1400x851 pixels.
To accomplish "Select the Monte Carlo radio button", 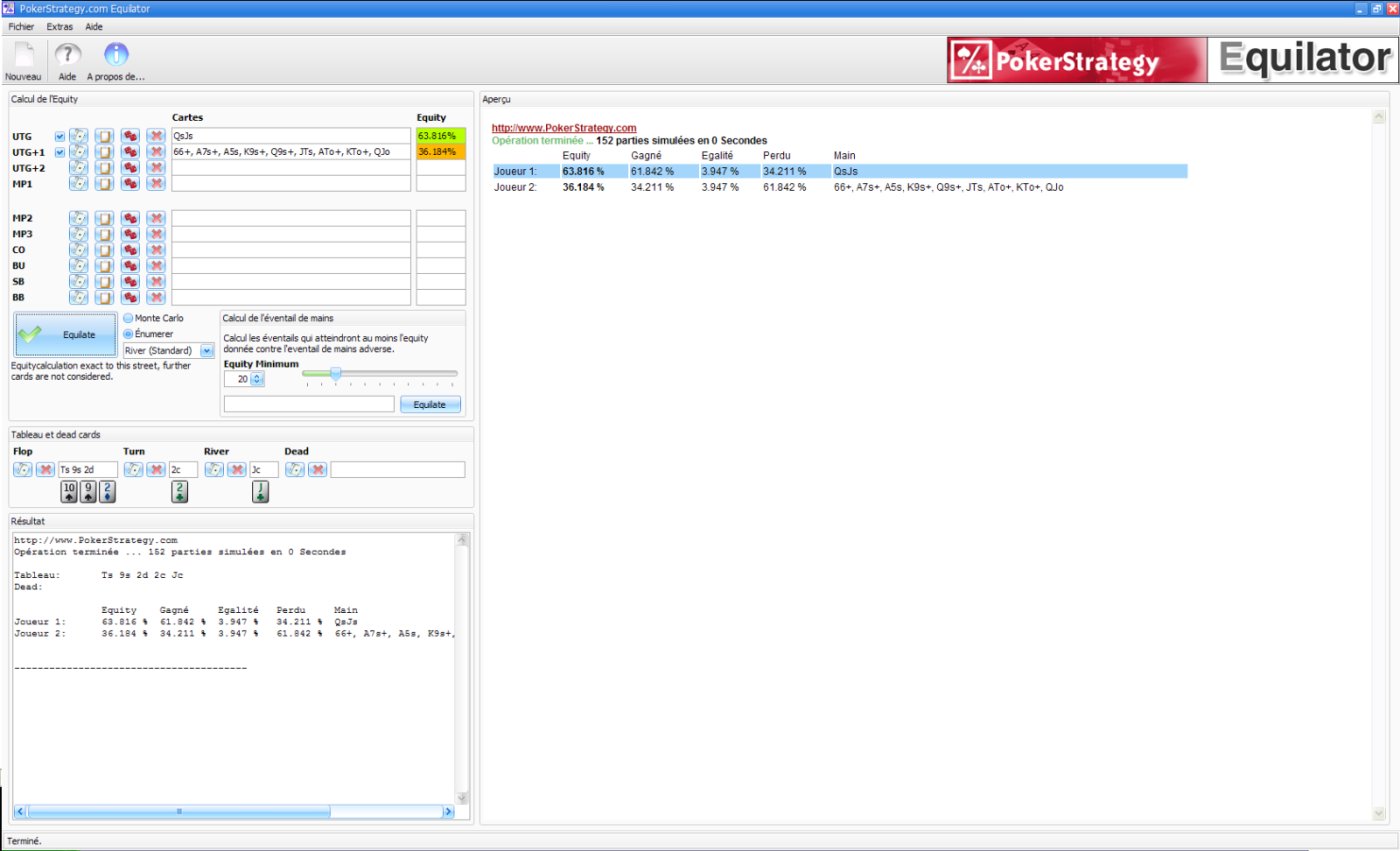I will click(128, 318).
